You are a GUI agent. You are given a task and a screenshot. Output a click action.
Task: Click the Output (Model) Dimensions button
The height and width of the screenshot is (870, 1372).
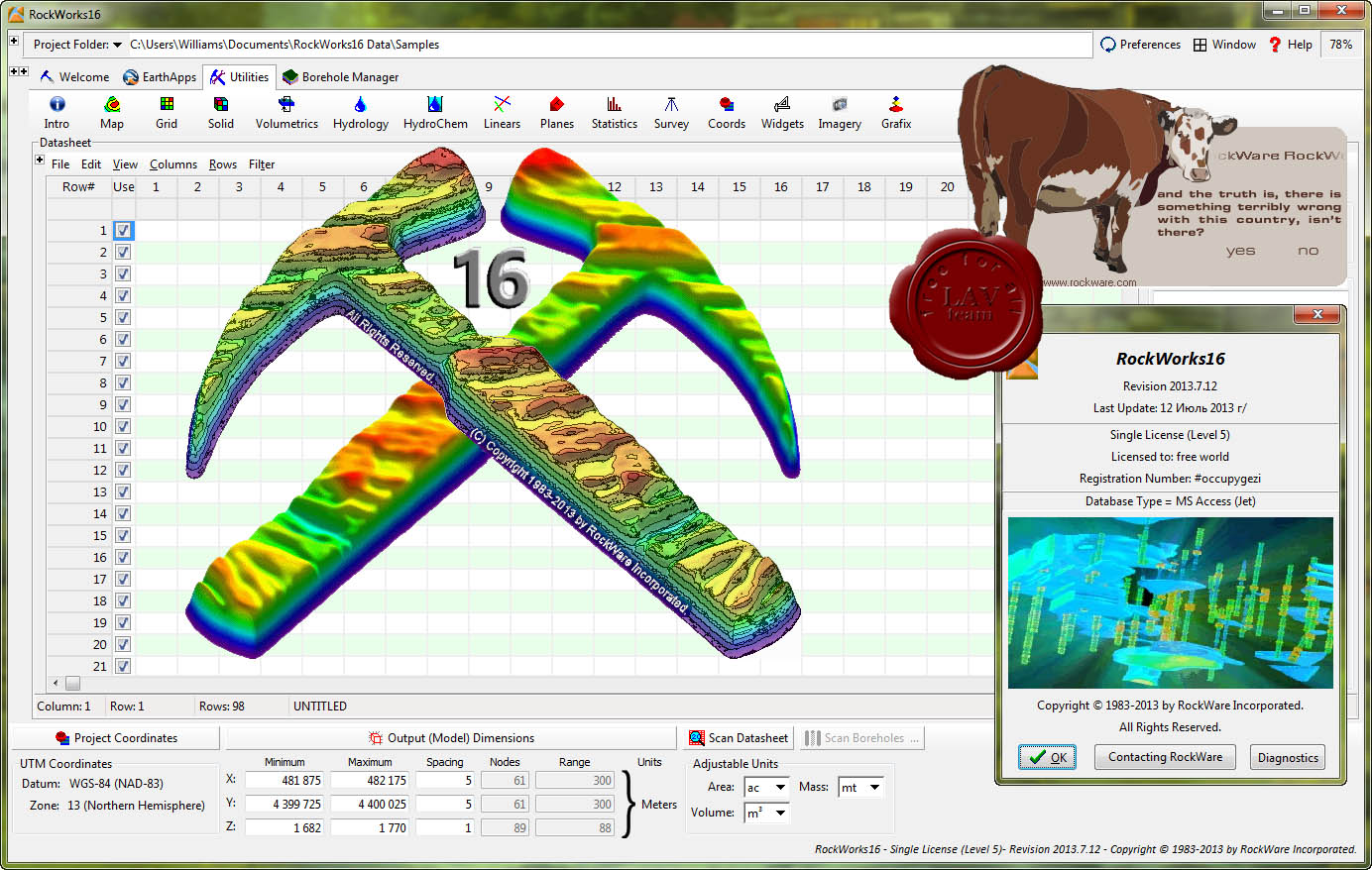451,738
